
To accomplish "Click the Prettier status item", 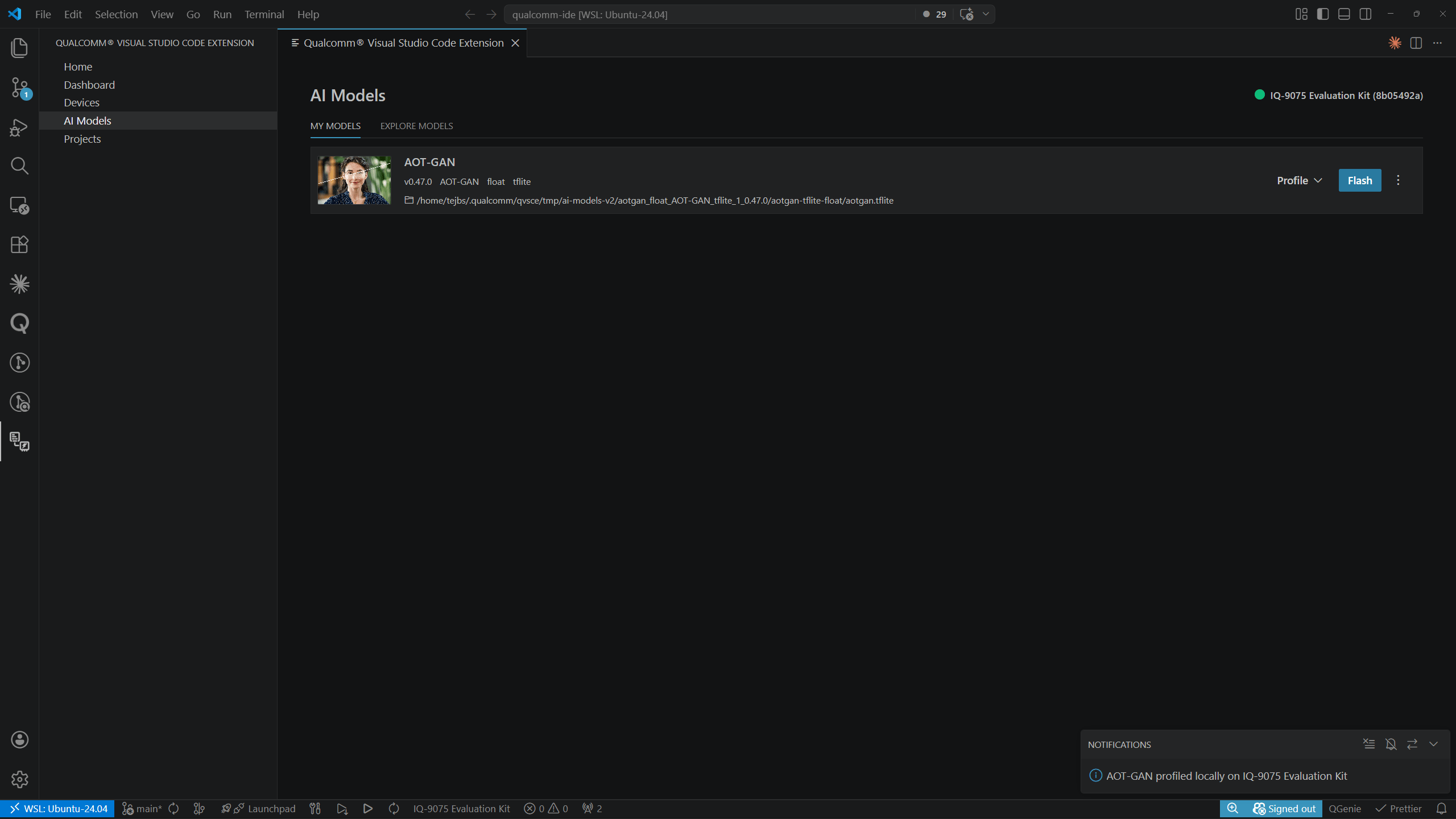I will click(1398, 809).
